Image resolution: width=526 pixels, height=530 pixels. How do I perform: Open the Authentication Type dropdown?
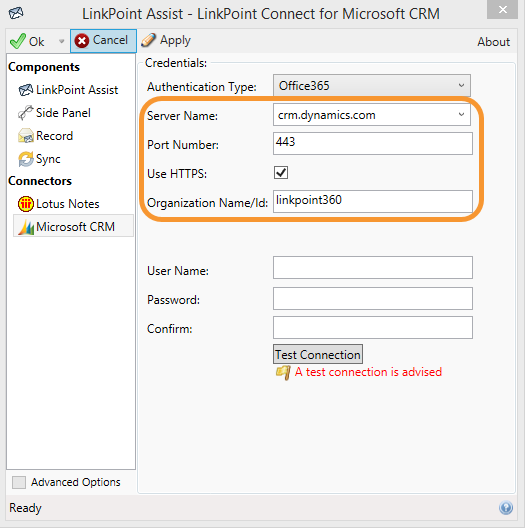[x=372, y=86]
